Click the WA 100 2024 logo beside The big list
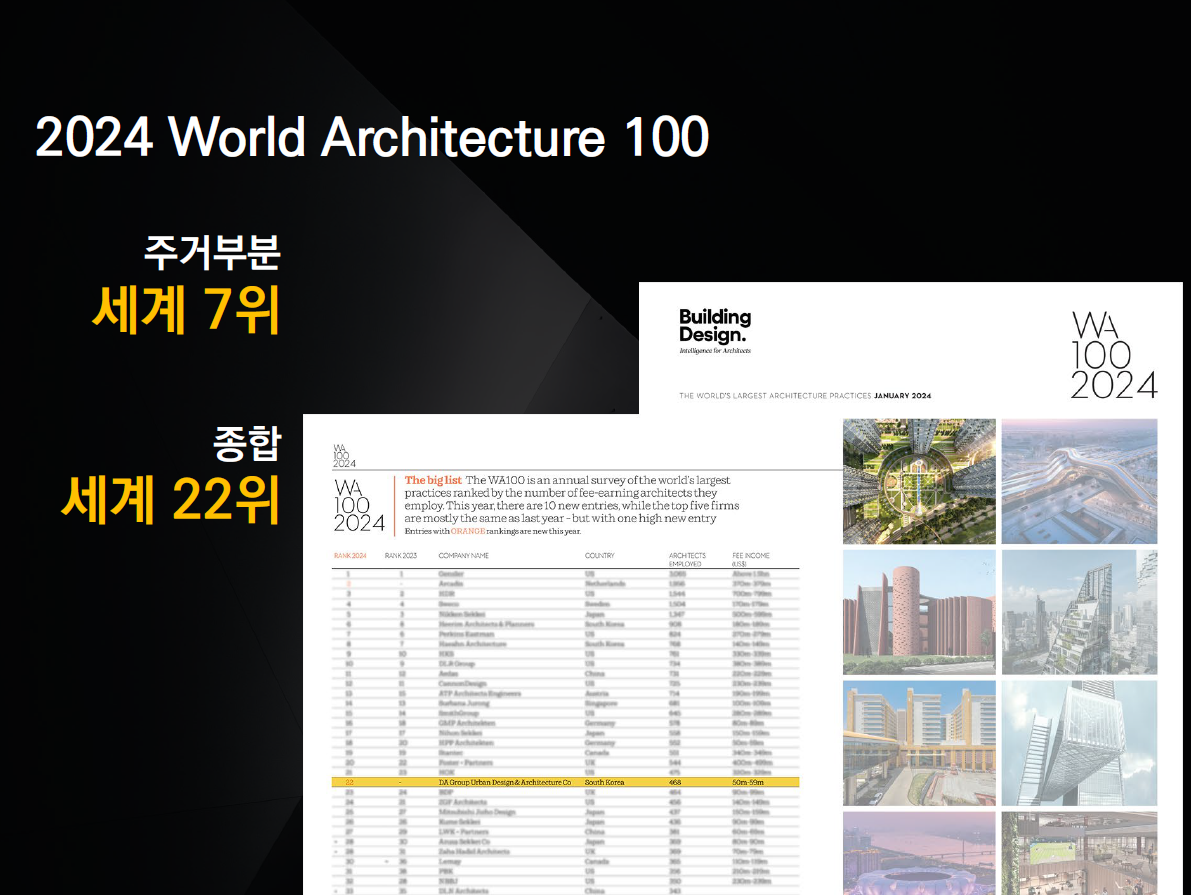The height and width of the screenshot is (895, 1191). click(359, 506)
